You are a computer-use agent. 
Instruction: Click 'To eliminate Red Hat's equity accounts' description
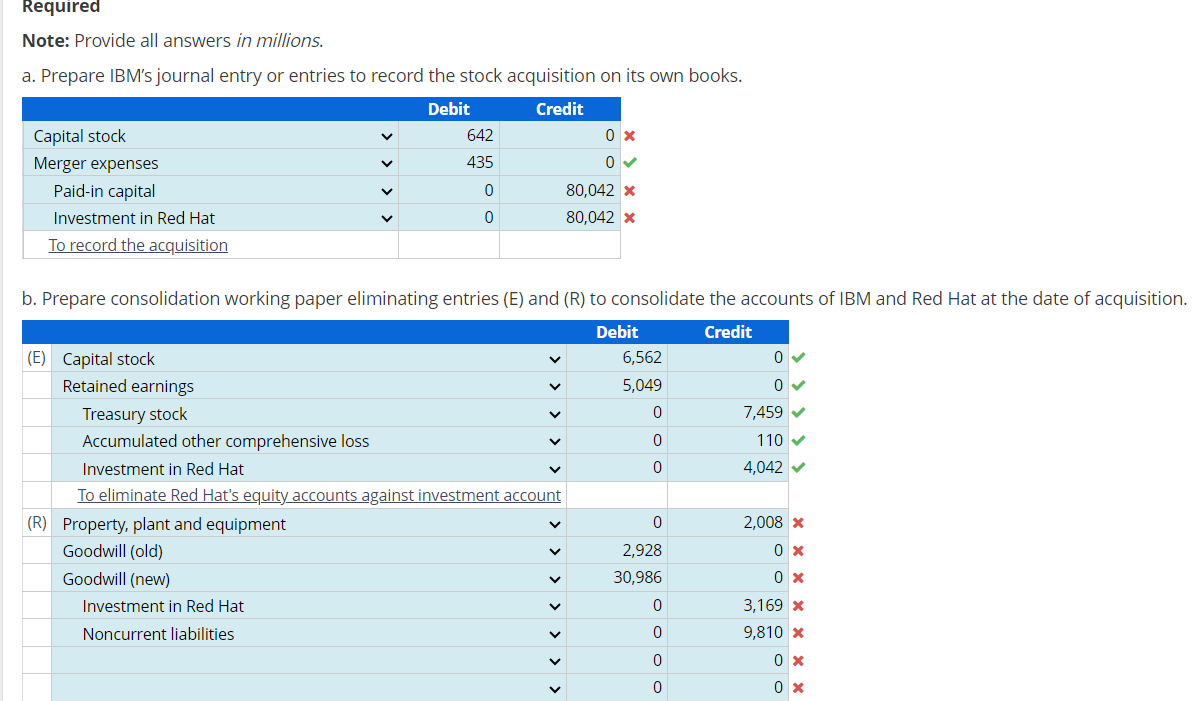(319, 496)
